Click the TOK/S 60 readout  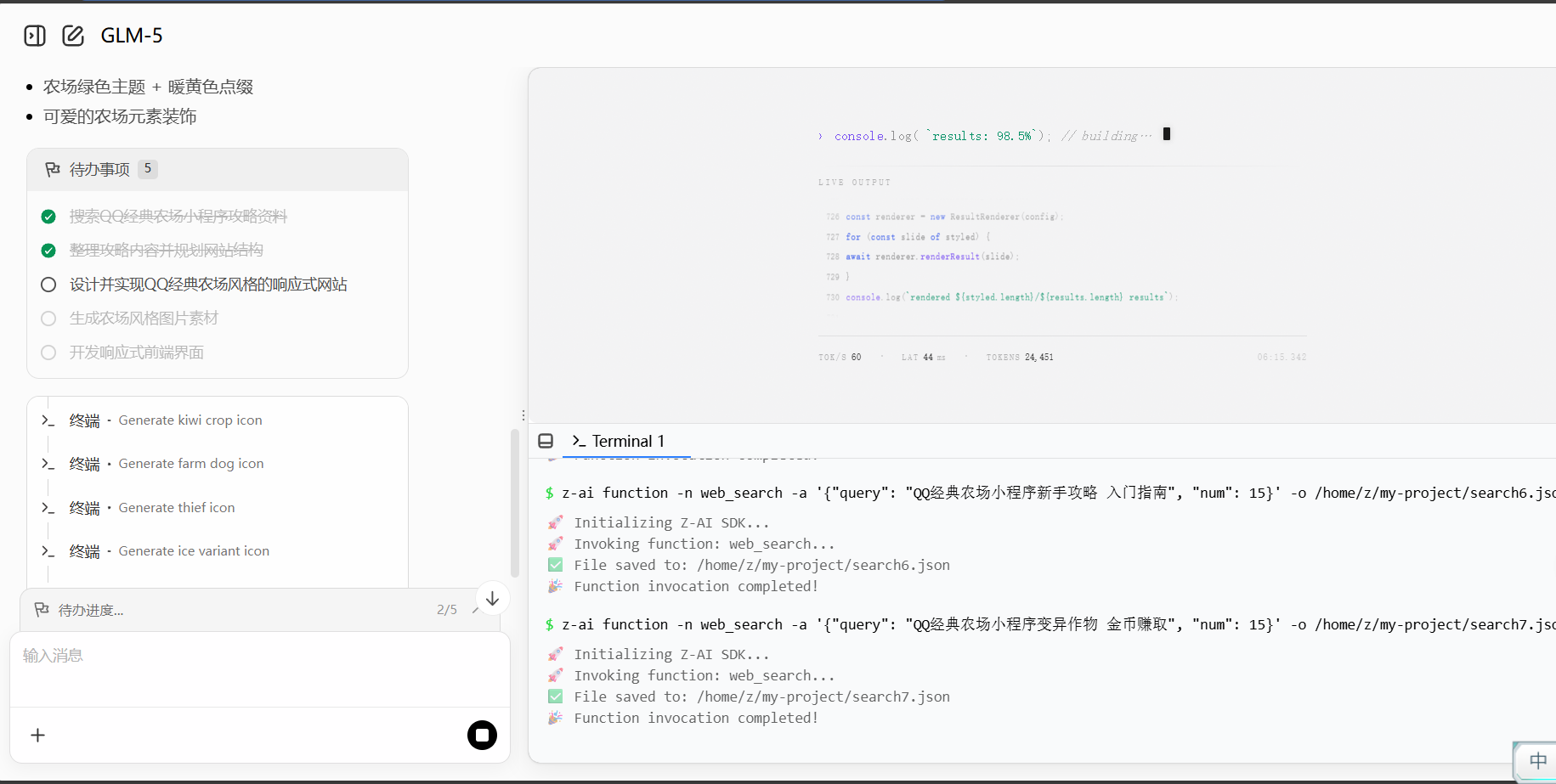coord(840,358)
